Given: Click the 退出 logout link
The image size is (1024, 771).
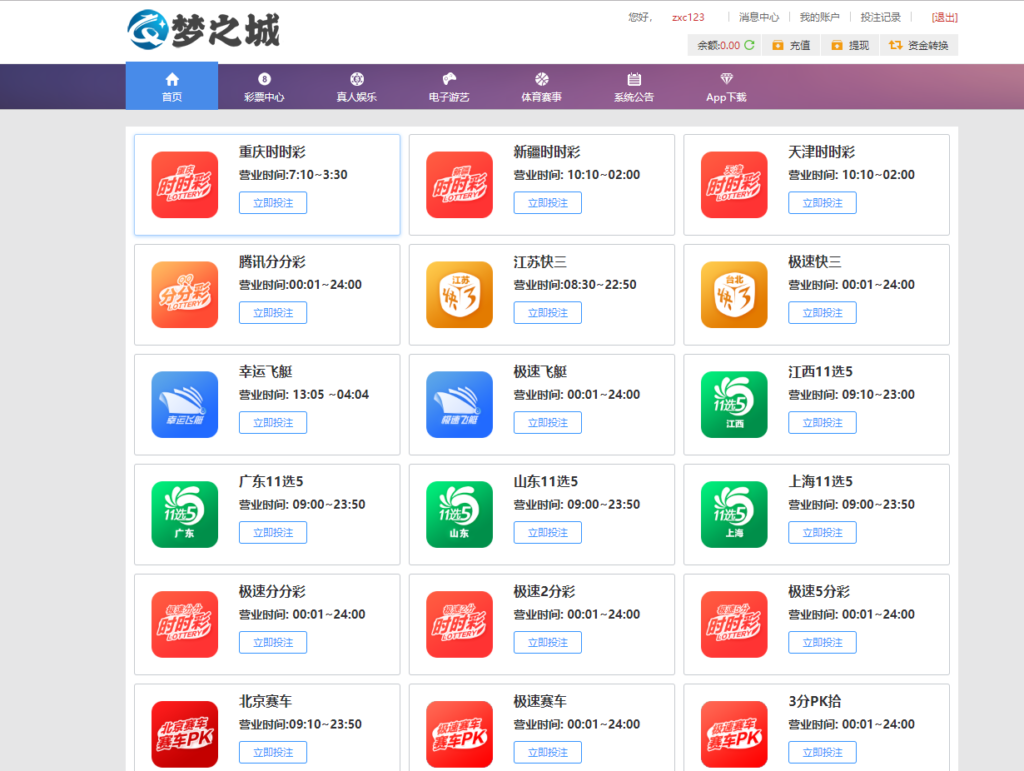Looking at the screenshot, I should point(944,17).
